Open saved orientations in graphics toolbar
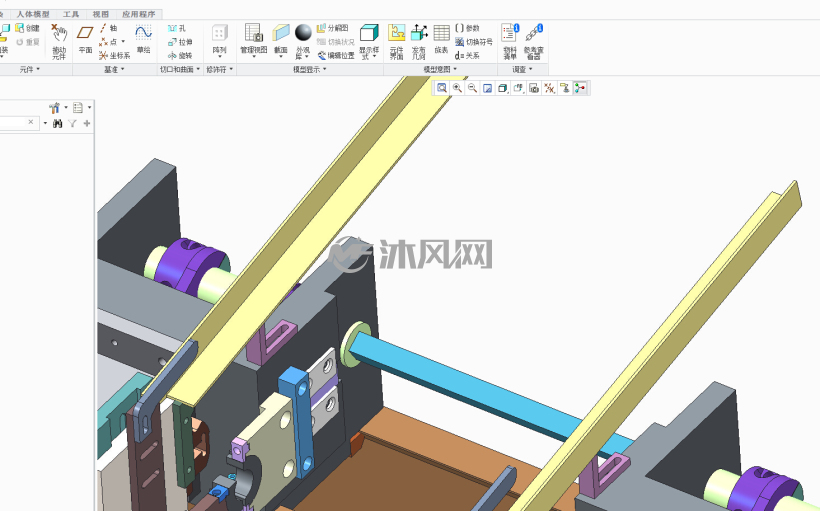 518,88
